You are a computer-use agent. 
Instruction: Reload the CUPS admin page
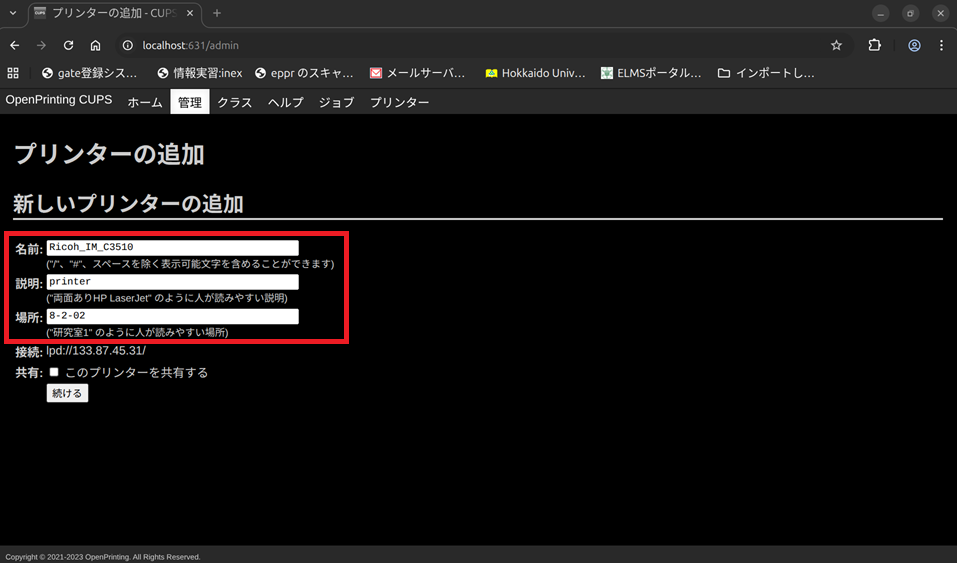[68, 45]
